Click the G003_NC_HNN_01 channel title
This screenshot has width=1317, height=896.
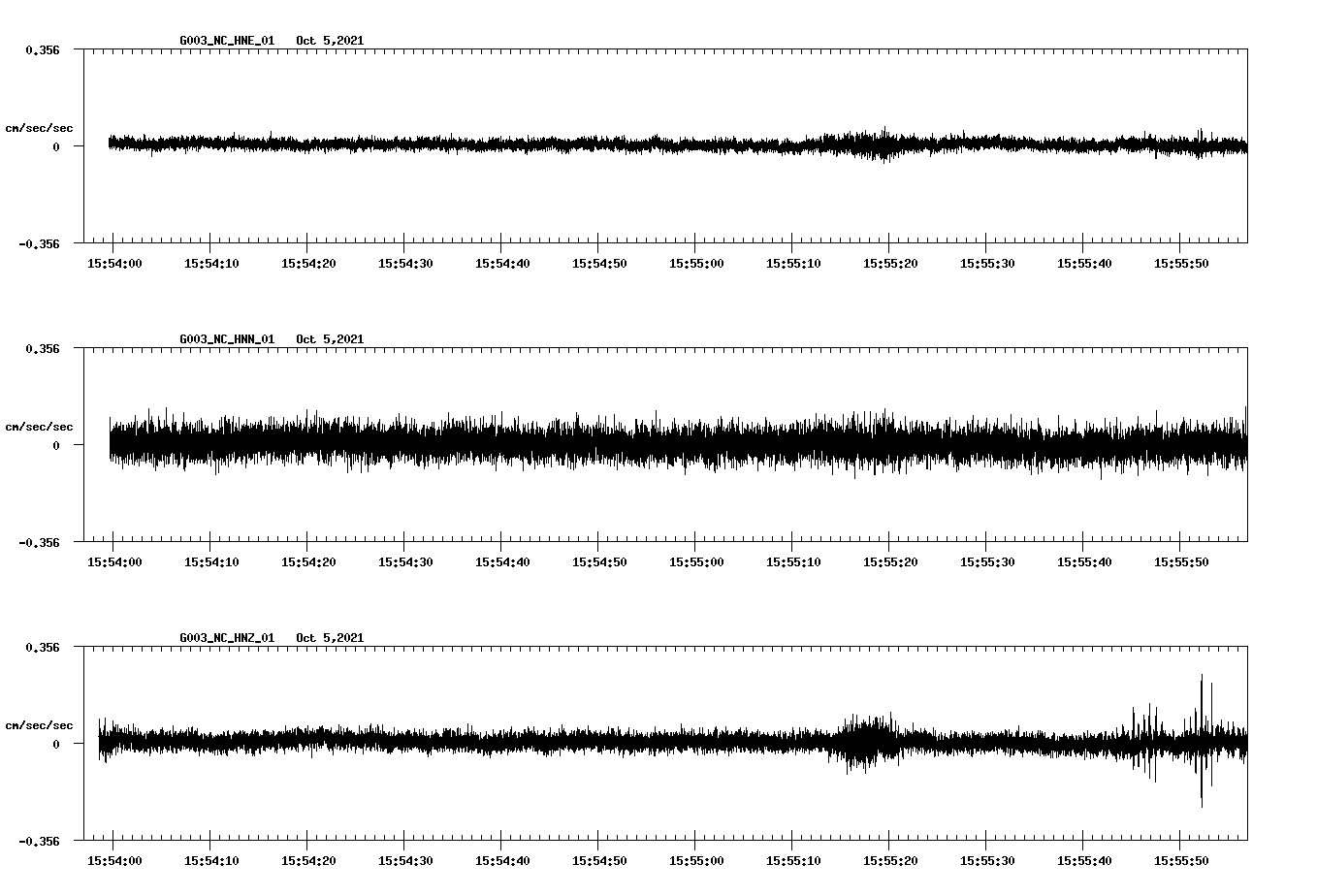click(227, 339)
